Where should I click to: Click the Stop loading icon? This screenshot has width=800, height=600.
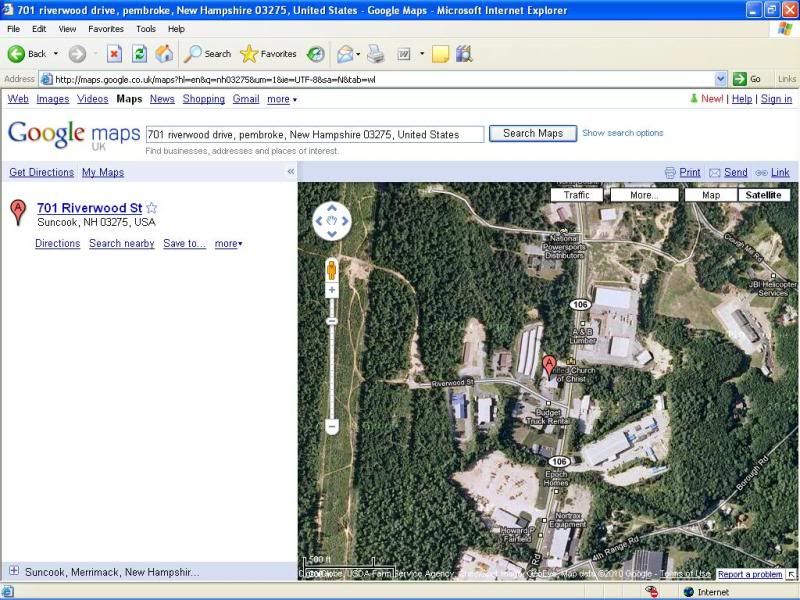[x=114, y=54]
